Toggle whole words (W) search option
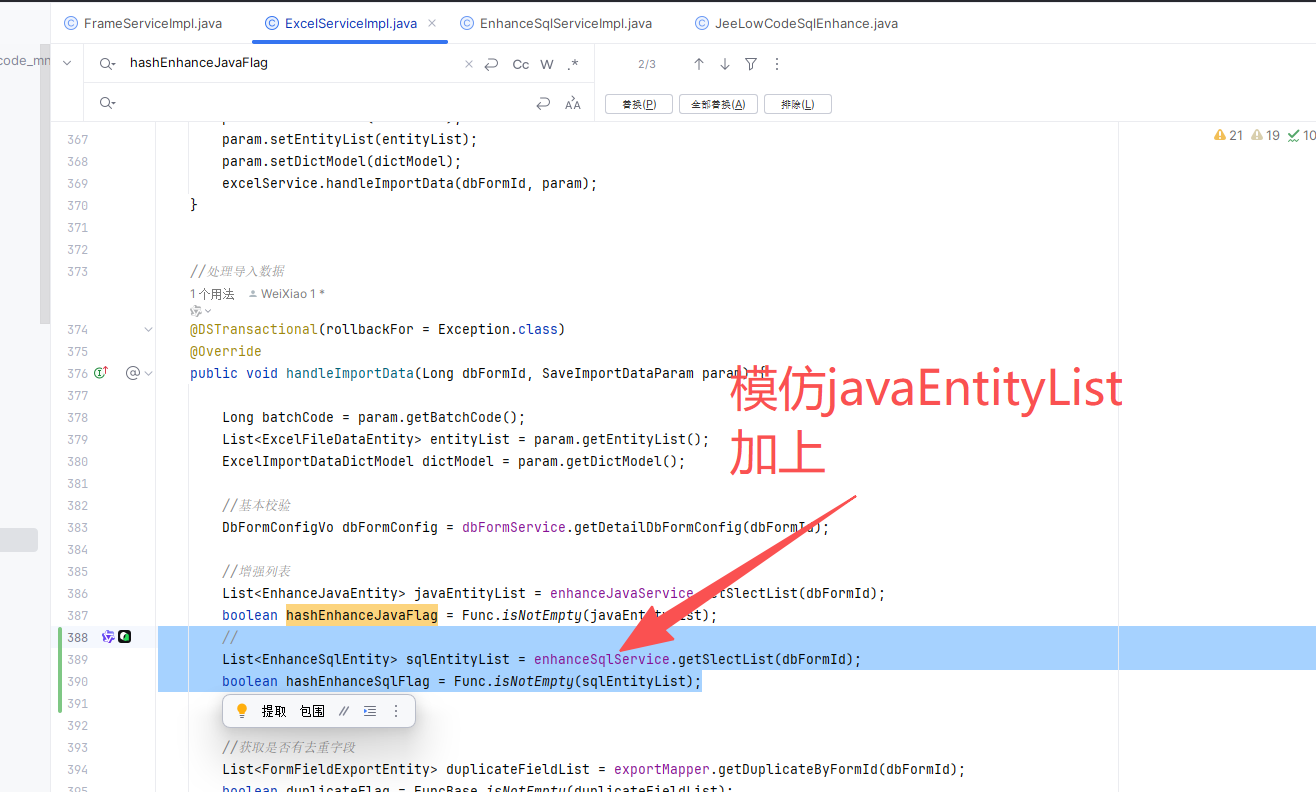The width and height of the screenshot is (1316, 792). point(547,64)
